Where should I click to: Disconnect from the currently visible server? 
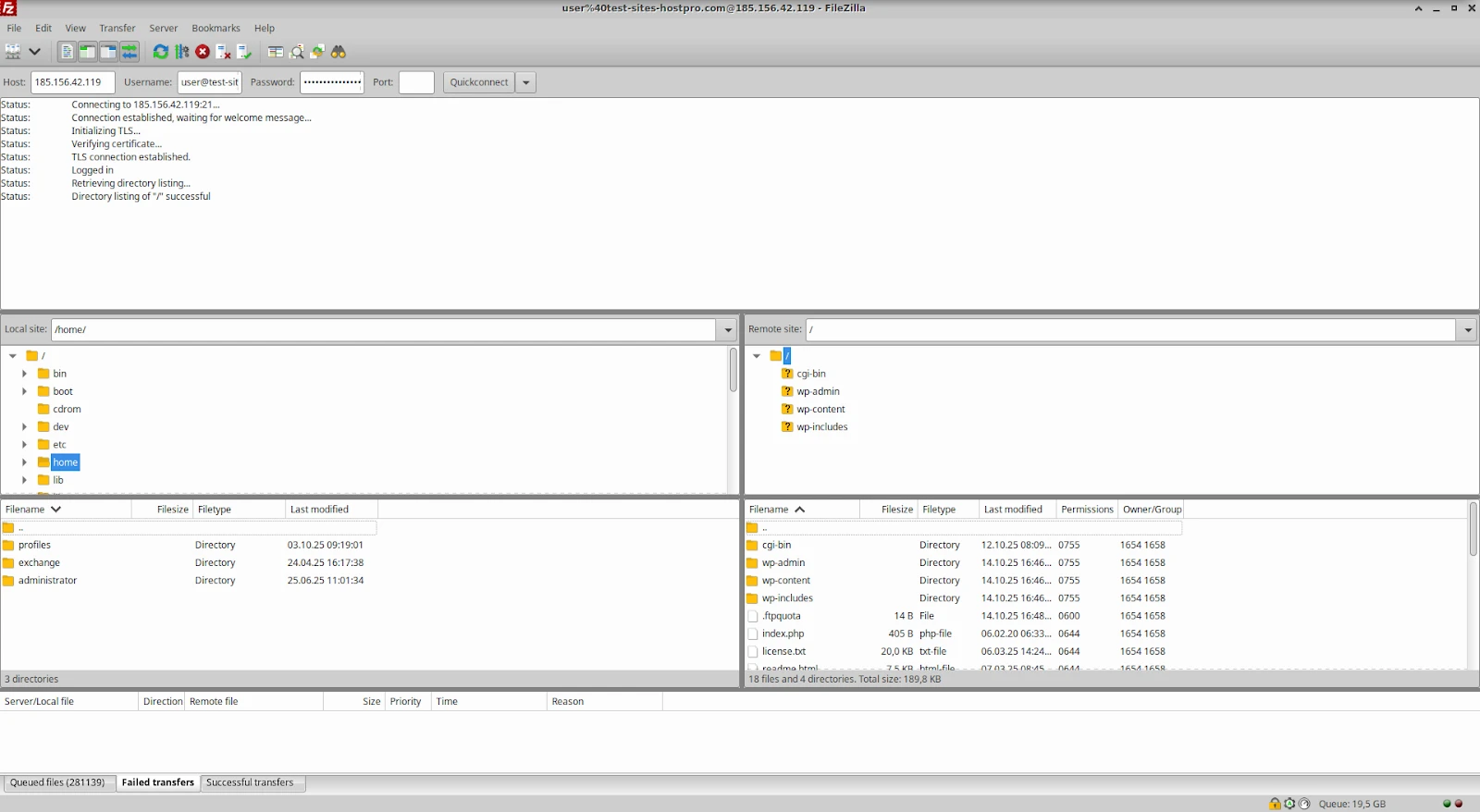click(223, 52)
